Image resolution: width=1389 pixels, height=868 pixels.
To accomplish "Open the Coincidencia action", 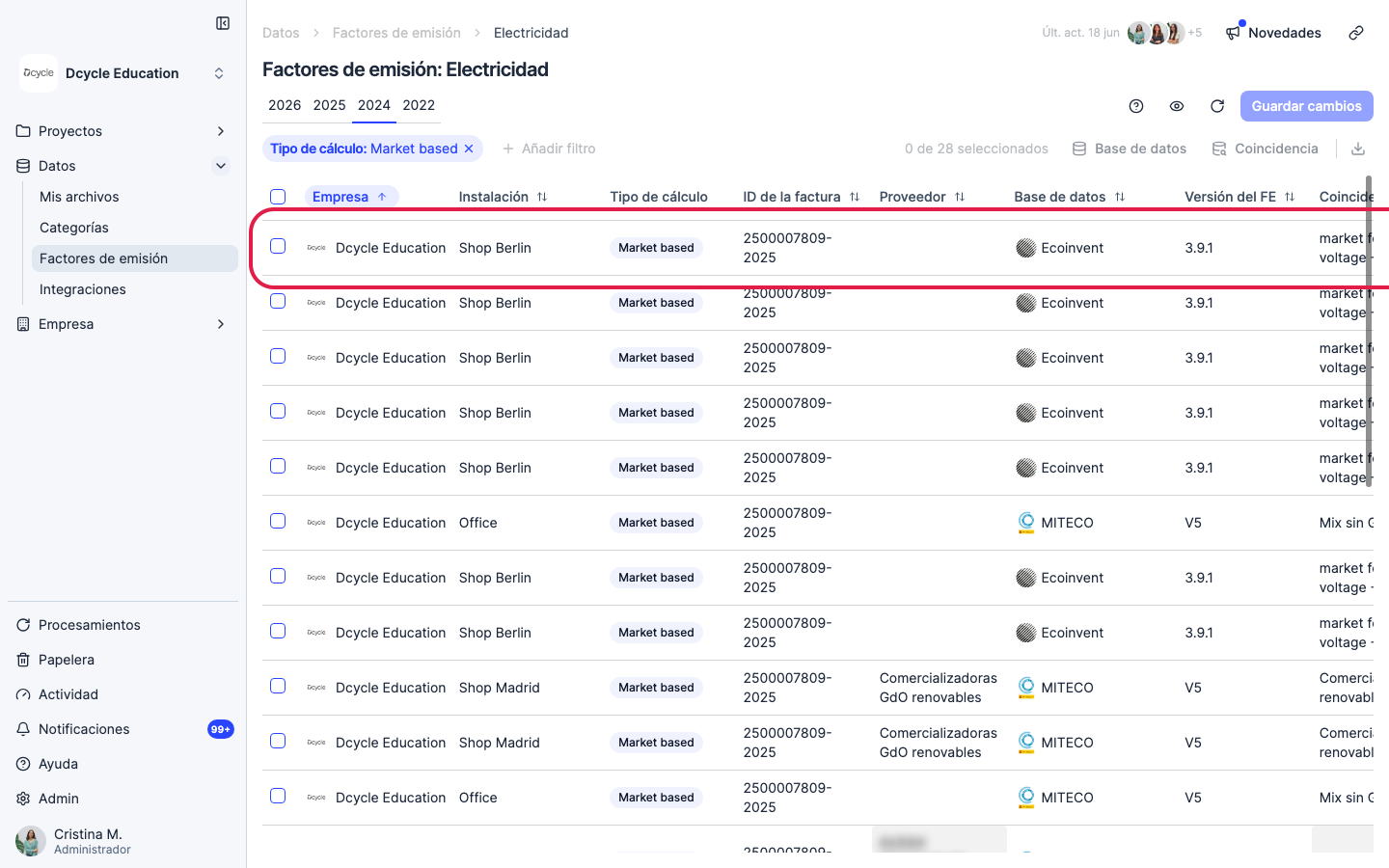I will pyautogui.click(x=1266, y=149).
